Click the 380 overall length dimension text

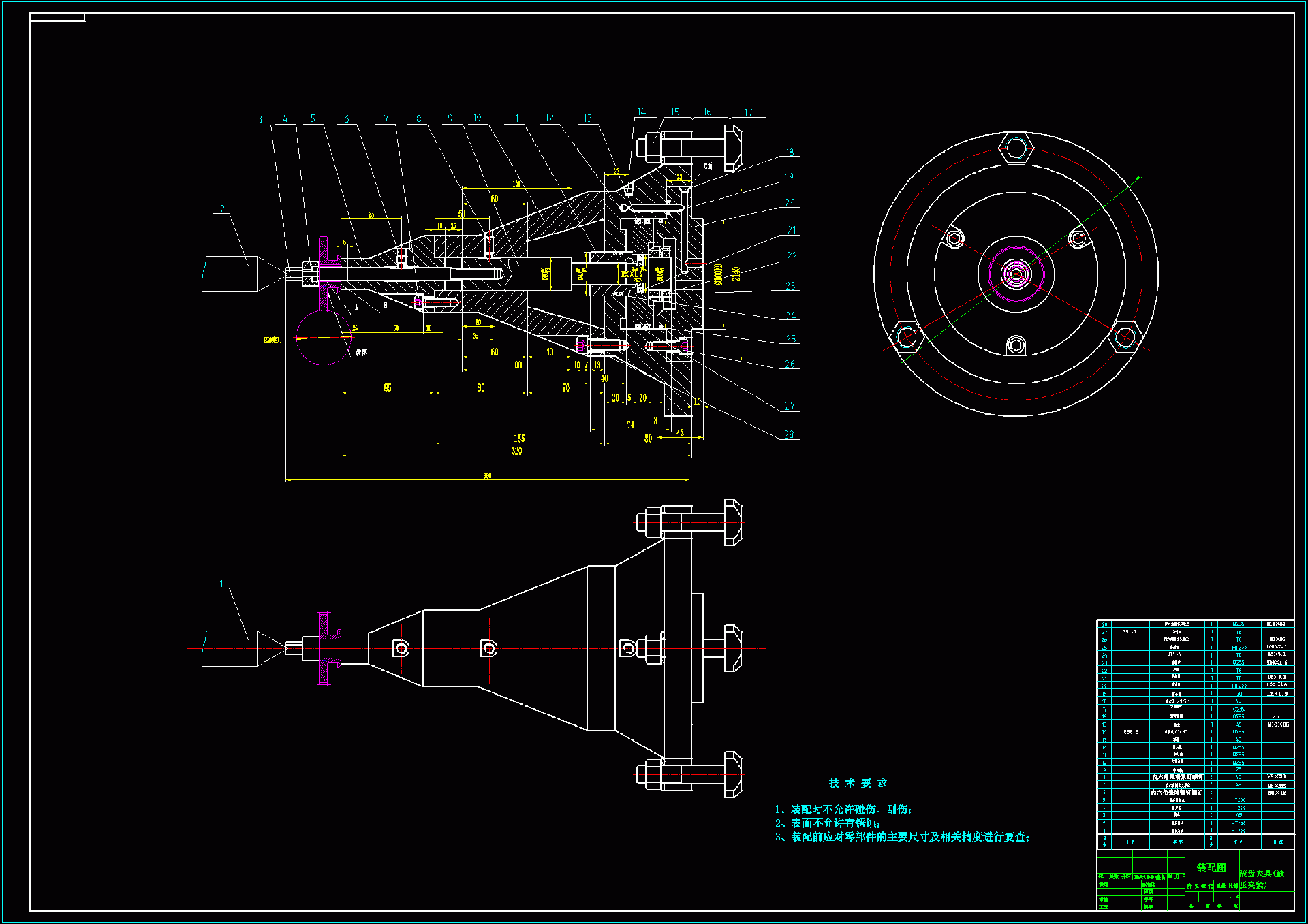(487, 475)
